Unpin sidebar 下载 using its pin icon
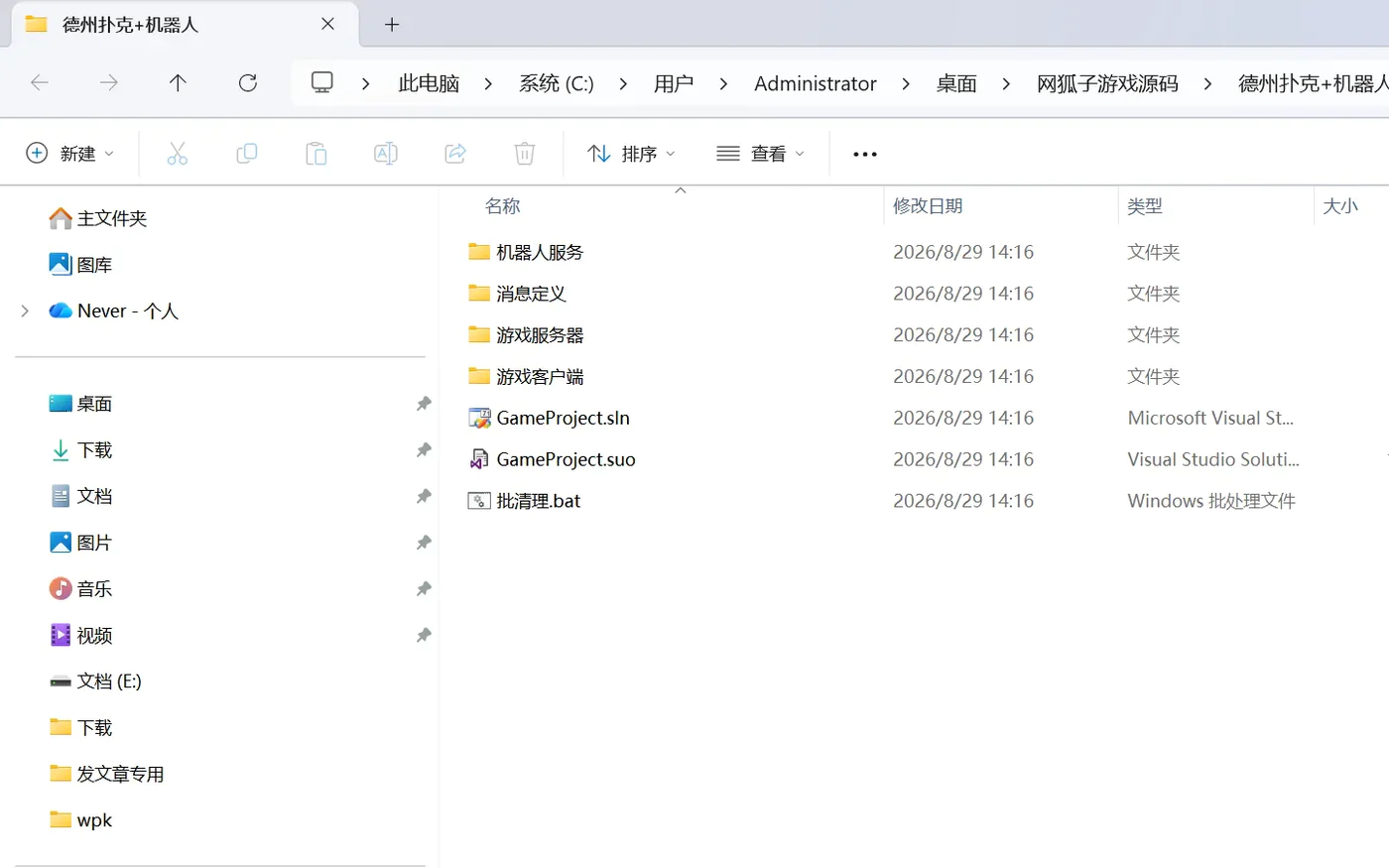 (x=424, y=450)
